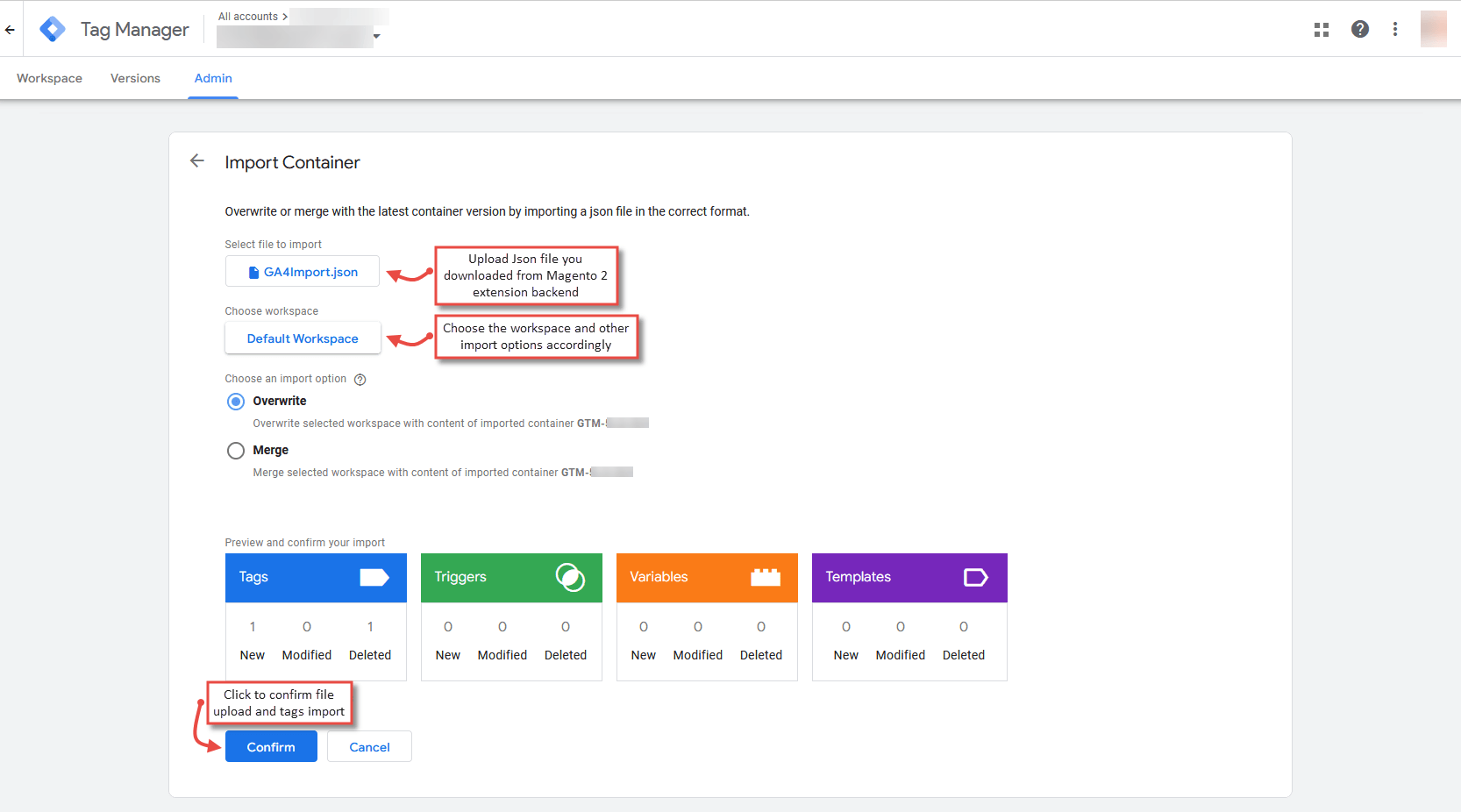This screenshot has height=812, width=1461.
Task: Click the Variables New label
Action: [644, 655]
